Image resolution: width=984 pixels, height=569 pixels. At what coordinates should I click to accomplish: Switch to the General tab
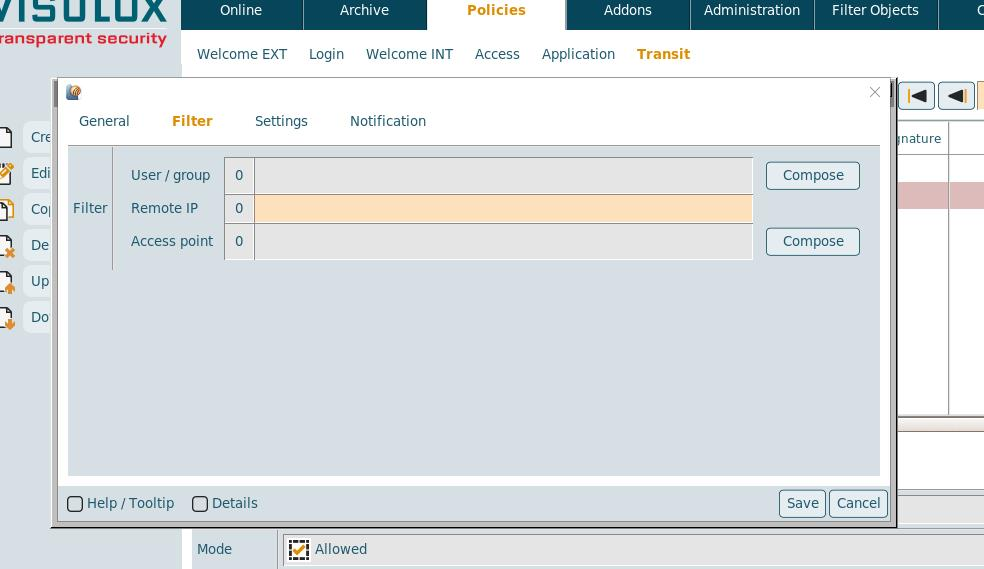coord(104,121)
